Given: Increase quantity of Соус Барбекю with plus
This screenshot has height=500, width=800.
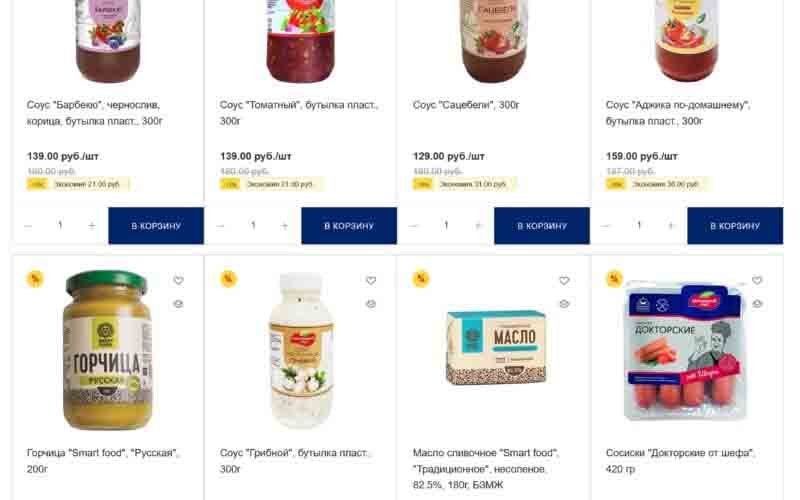Looking at the screenshot, I should (92, 225).
